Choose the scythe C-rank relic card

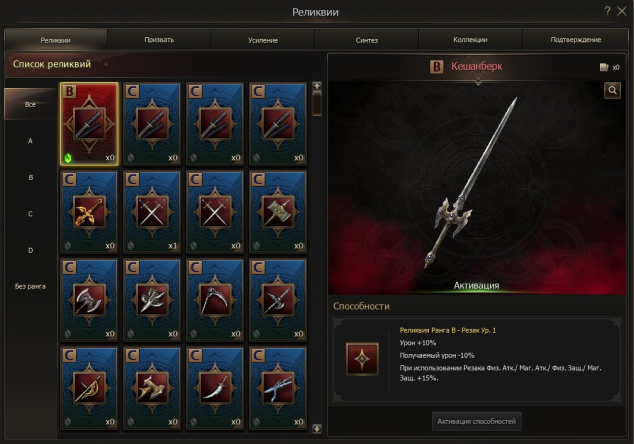click(215, 300)
